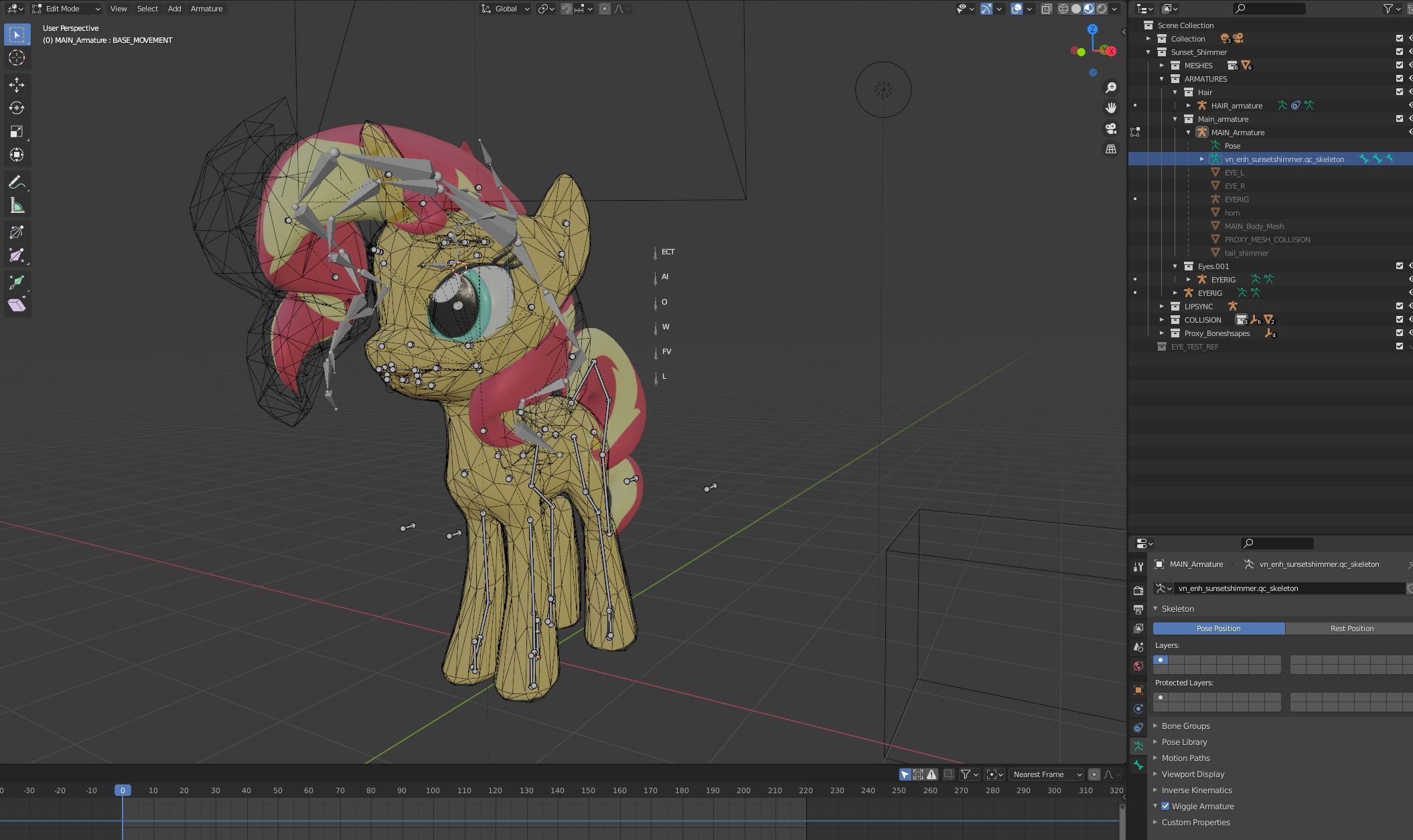Pick the Shear tool

[x=17, y=305]
